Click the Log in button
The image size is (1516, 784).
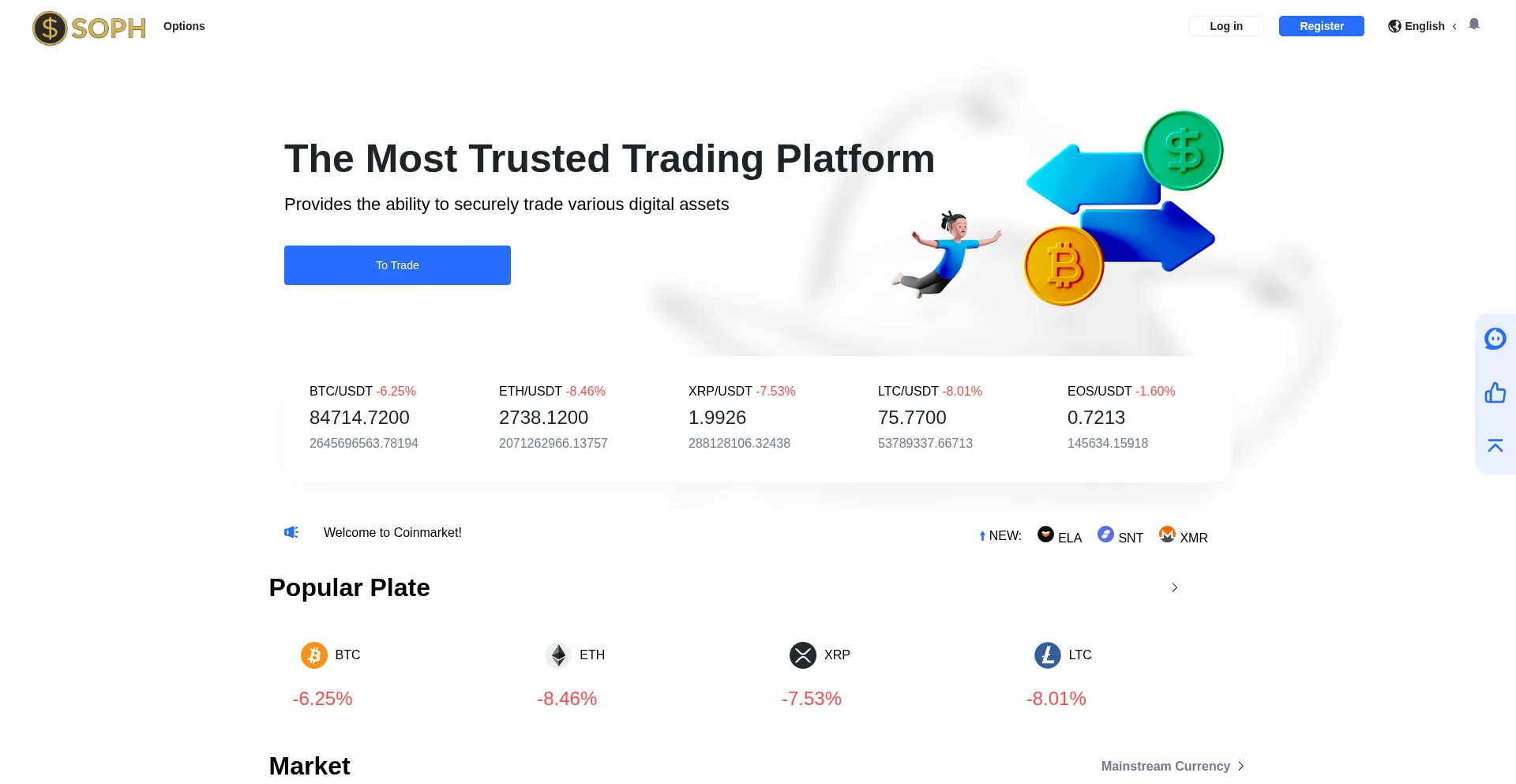coord(1225,26)
